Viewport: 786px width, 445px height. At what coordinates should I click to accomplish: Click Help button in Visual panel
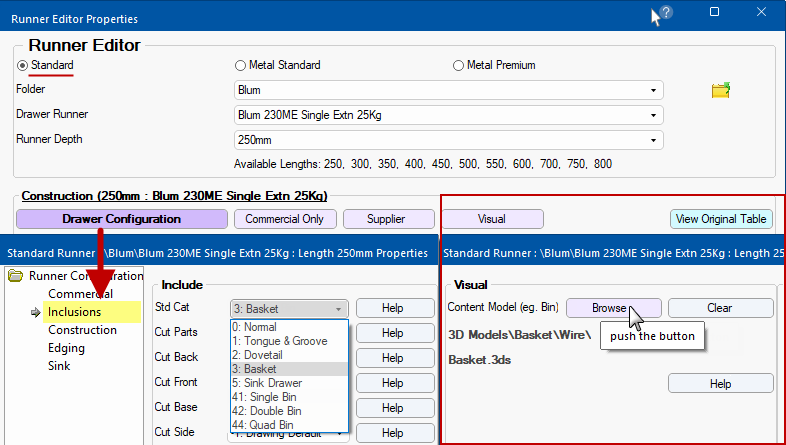coord(720,384)
